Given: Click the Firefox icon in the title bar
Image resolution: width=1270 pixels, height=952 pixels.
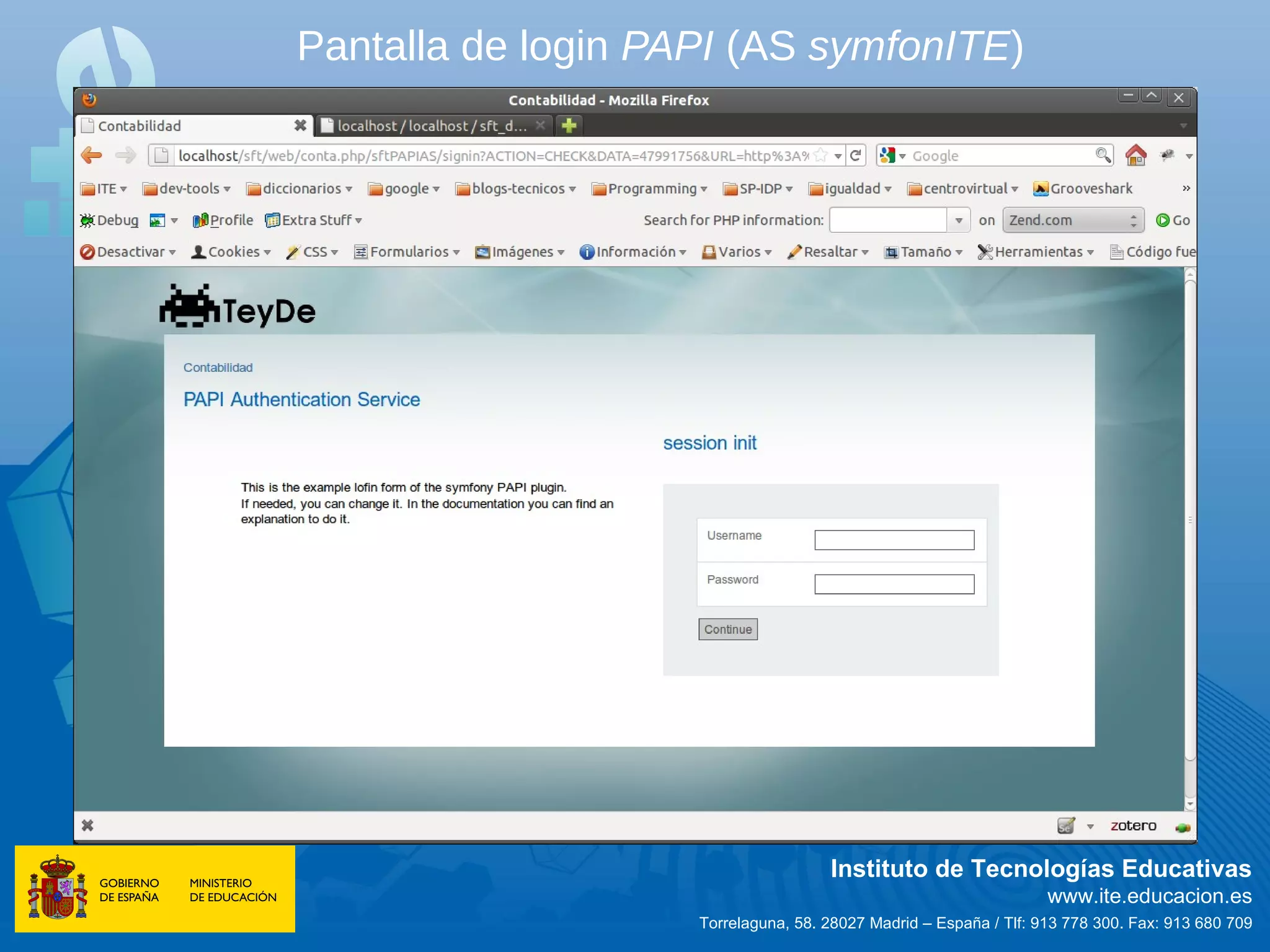Looking at the screenshot, I should pyautogui.click(x=89, y=100).
